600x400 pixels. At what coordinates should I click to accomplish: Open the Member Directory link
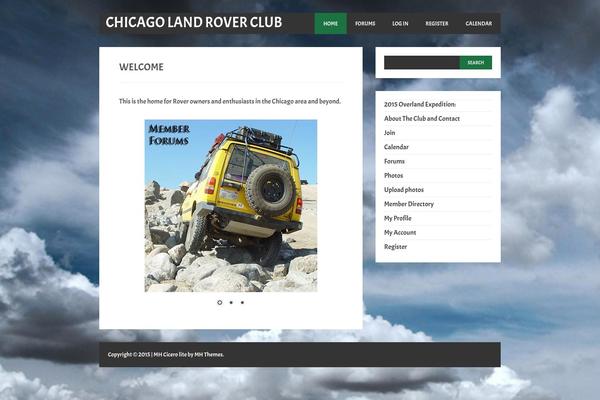click(x=409, y=204)
